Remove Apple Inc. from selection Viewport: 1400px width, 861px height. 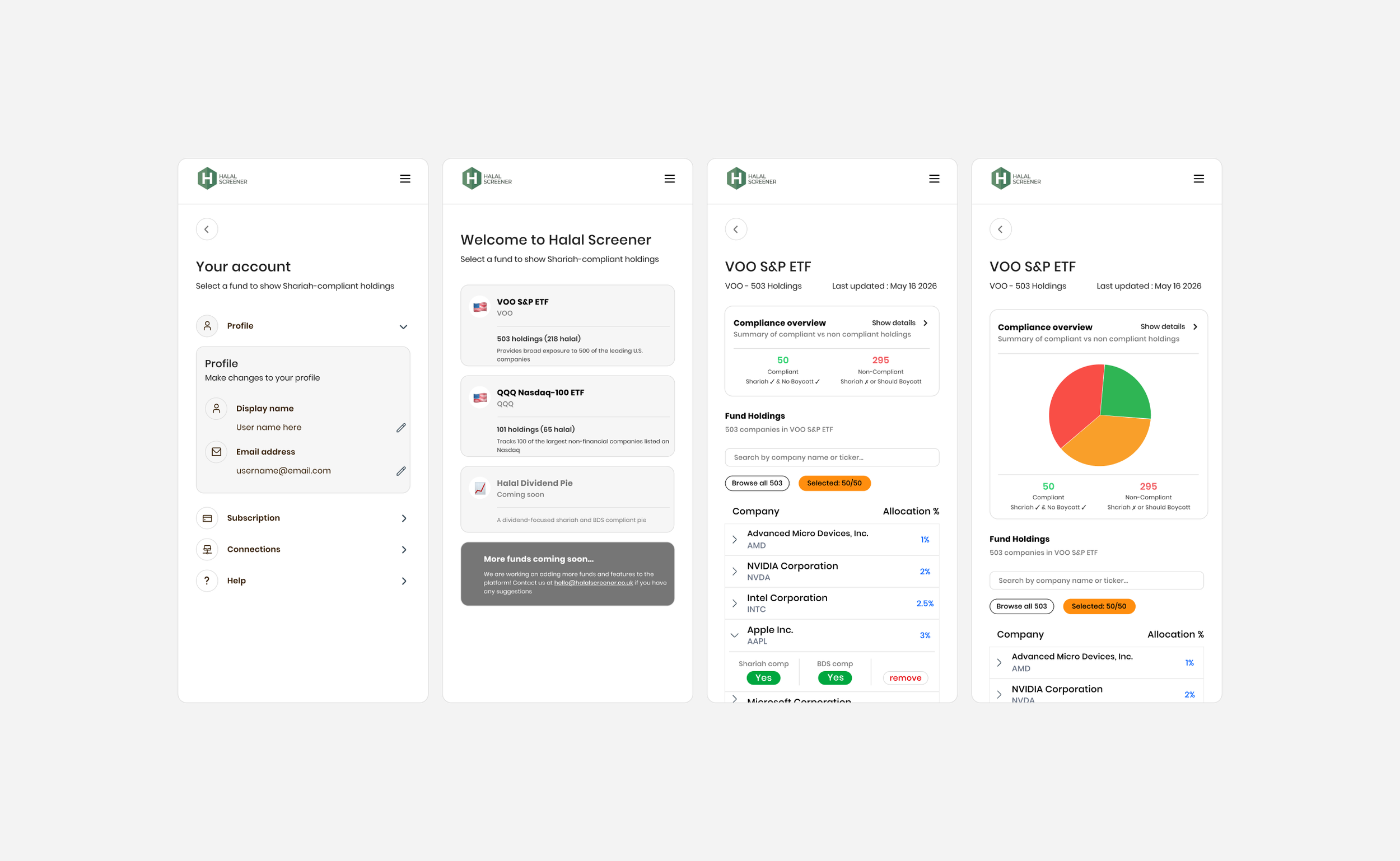tap(906, 677)
